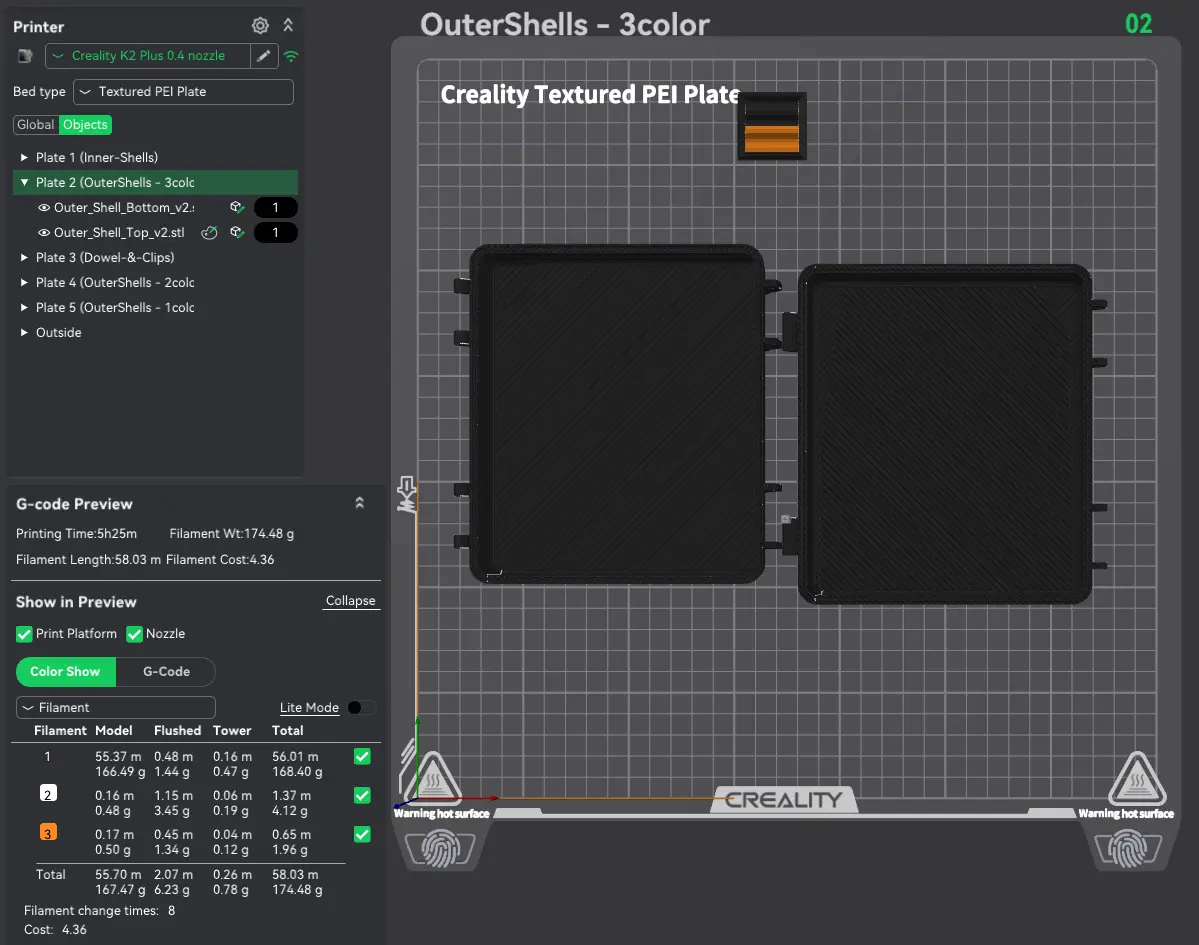Expand Plate 3 (Dowel-&-Clips) tree node
The height and width of the screenshot is (945, 1199).
(x=24, y=258)
